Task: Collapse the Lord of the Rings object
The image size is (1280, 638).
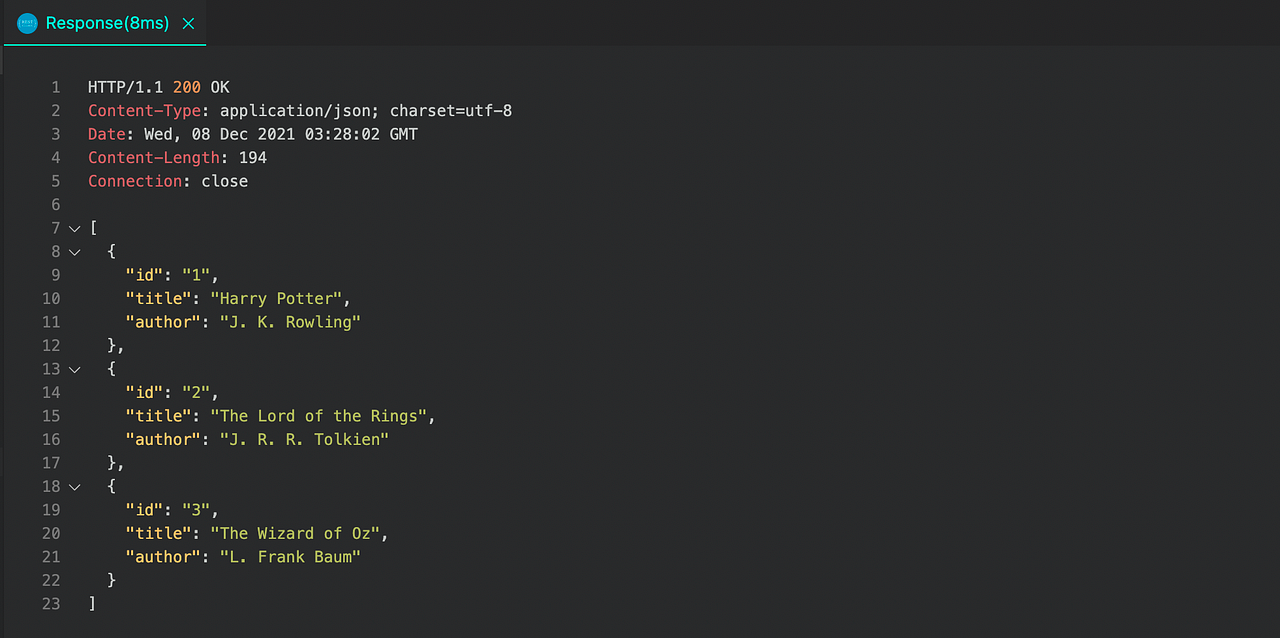Action: [x=74, y=369]
